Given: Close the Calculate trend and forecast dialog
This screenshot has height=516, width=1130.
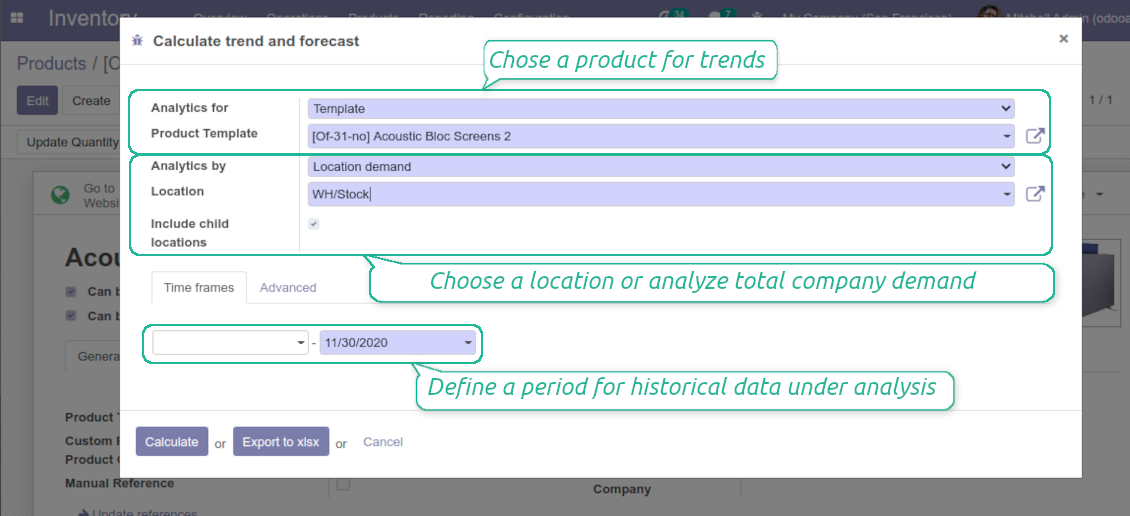Looking at the screenshot, I should point(1063,39).
